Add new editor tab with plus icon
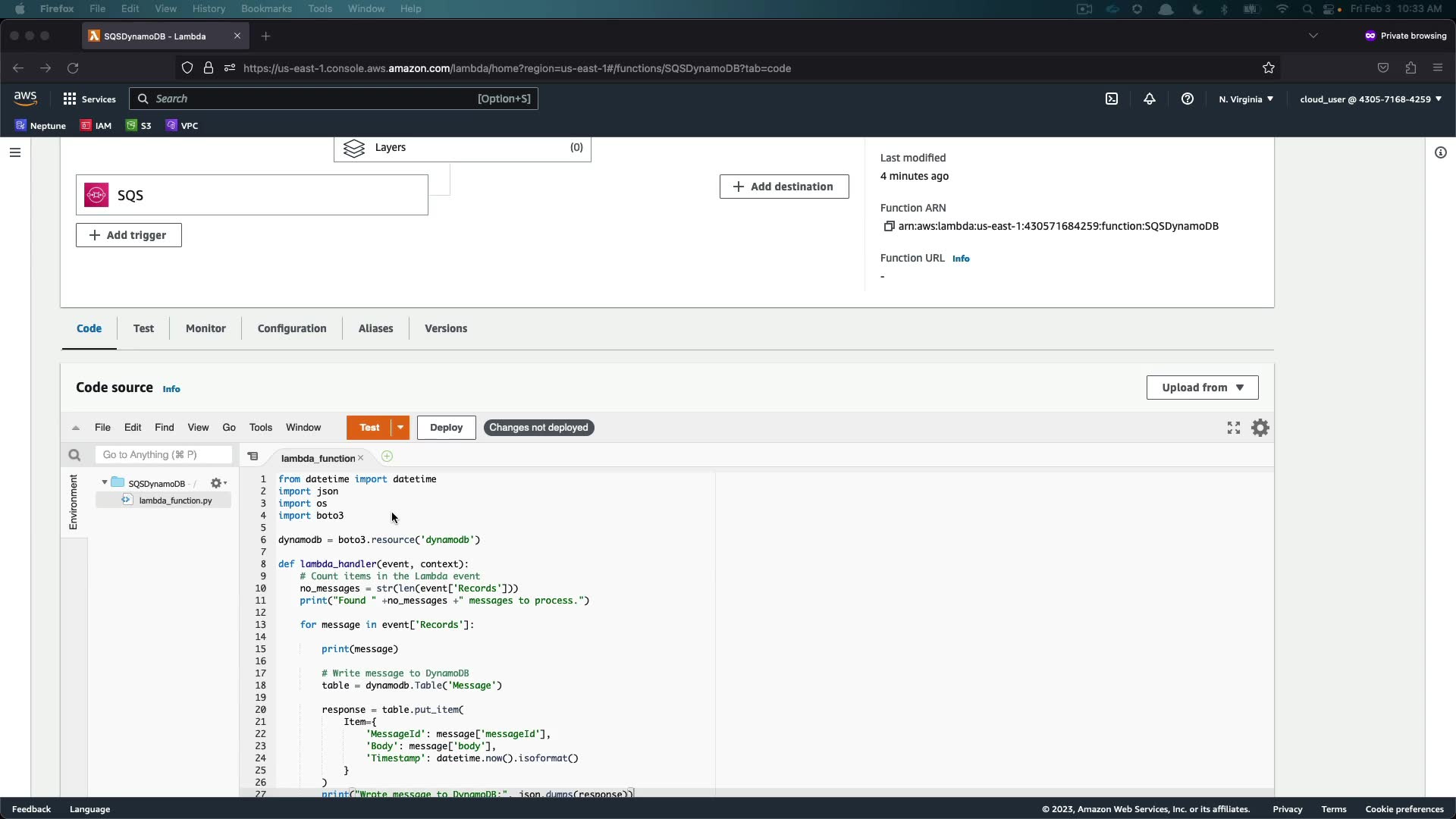Image resolution: width=1456 pixels, height=819 pixels. click(x=387, y=457)
